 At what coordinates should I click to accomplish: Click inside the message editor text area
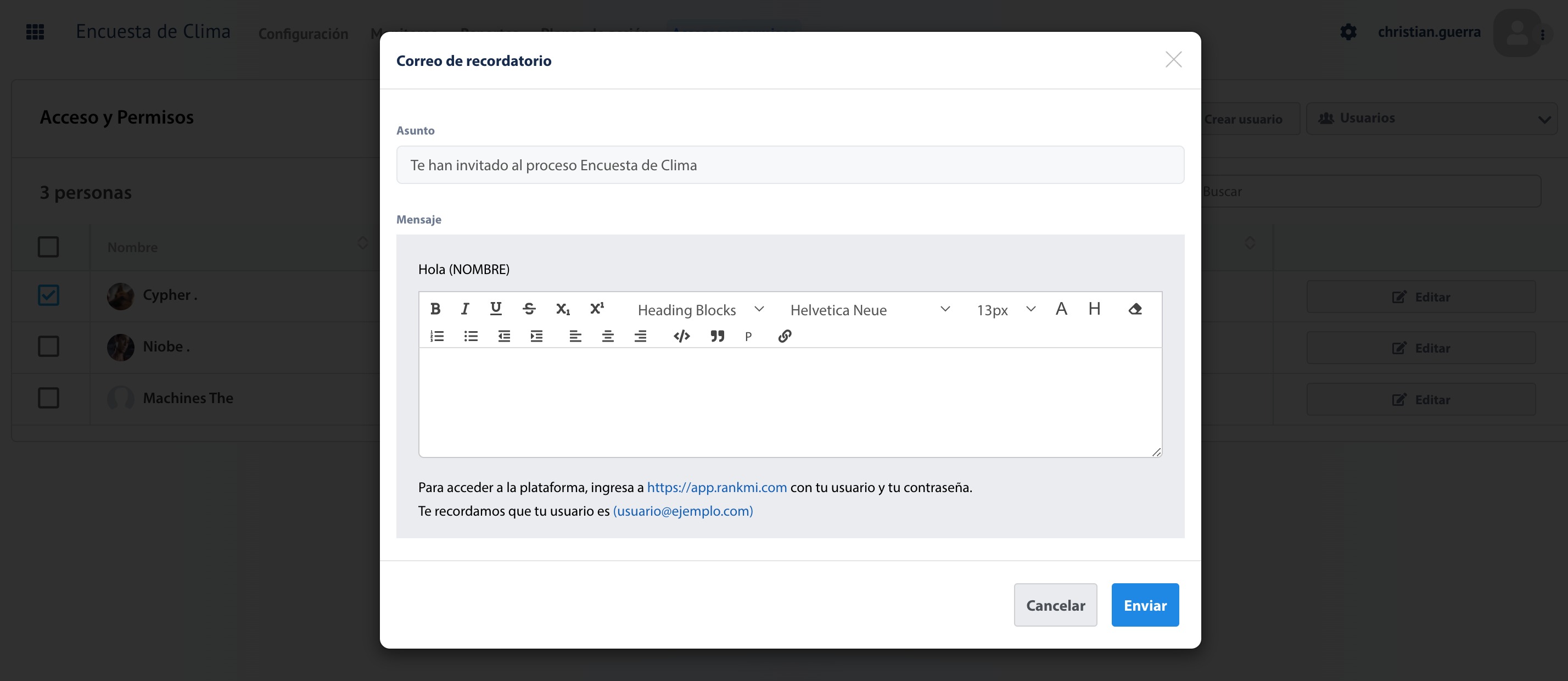click(790, 402)
